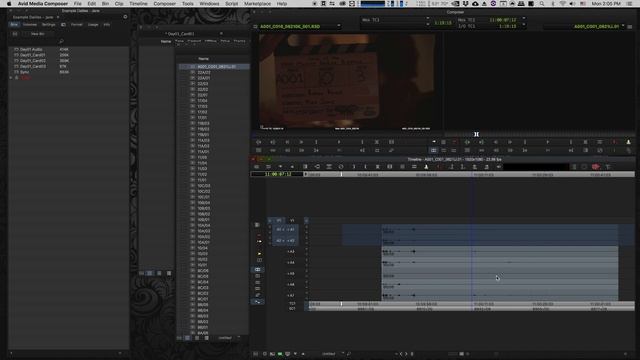Click Mark IN under the source monitor

coord(316,142)
